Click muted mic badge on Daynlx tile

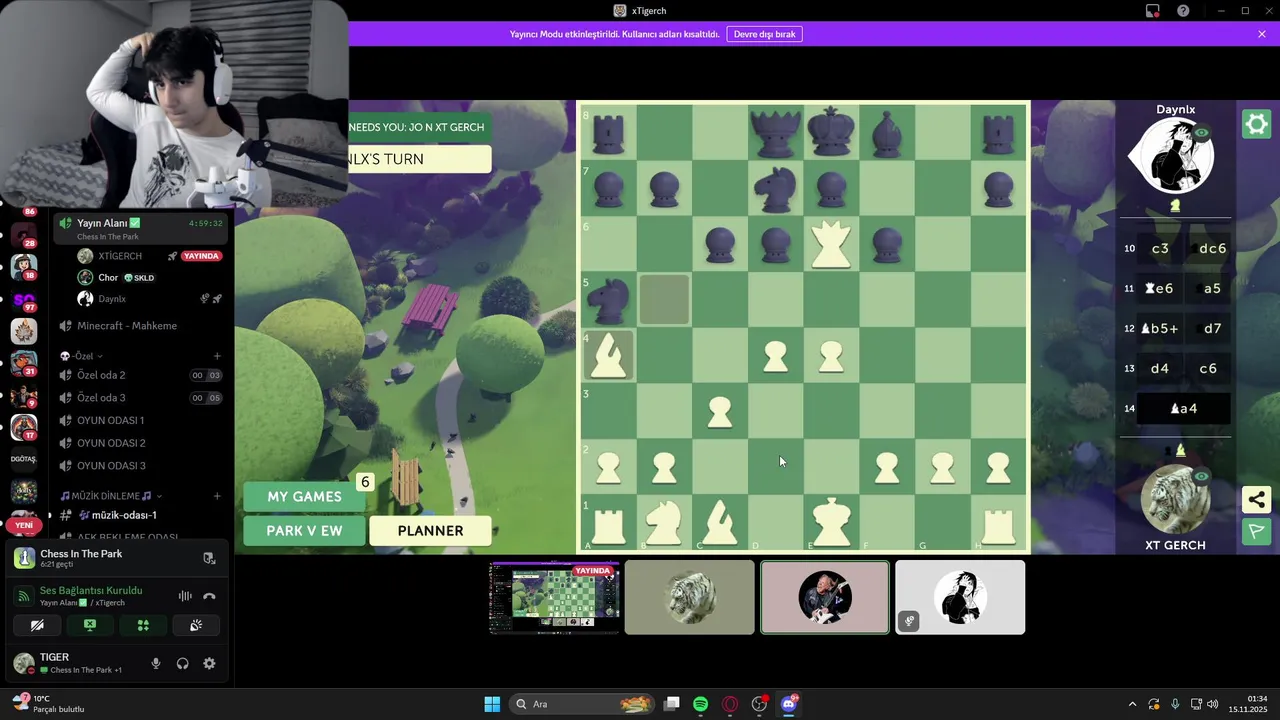(x=909, y=621)
